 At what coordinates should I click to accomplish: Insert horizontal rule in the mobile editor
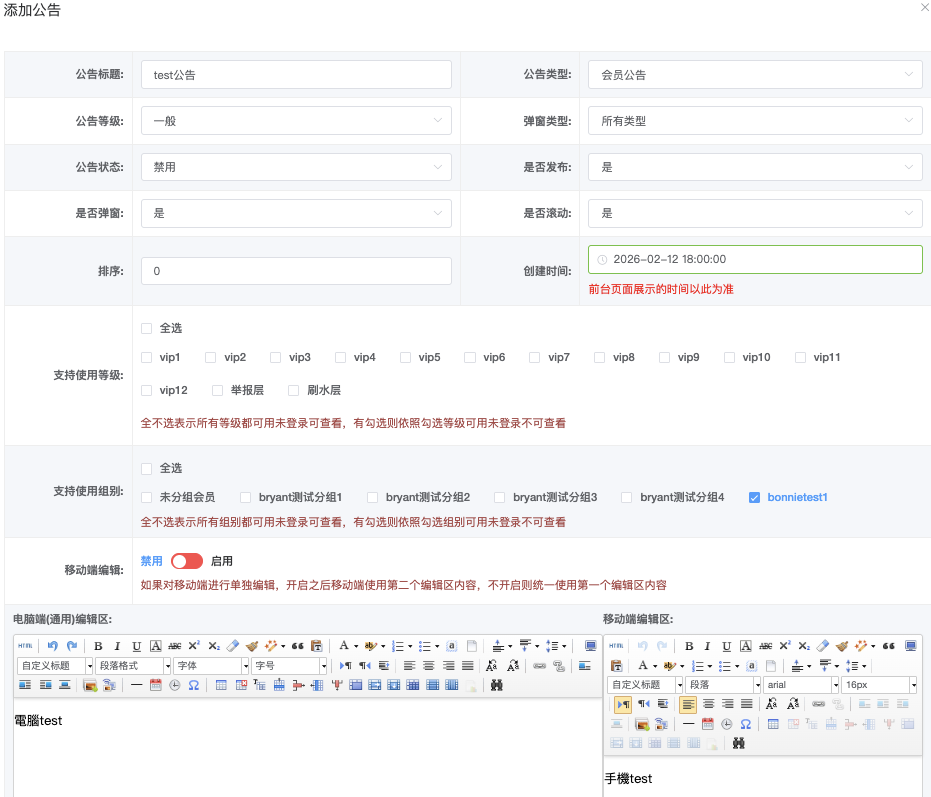[688, 724]
